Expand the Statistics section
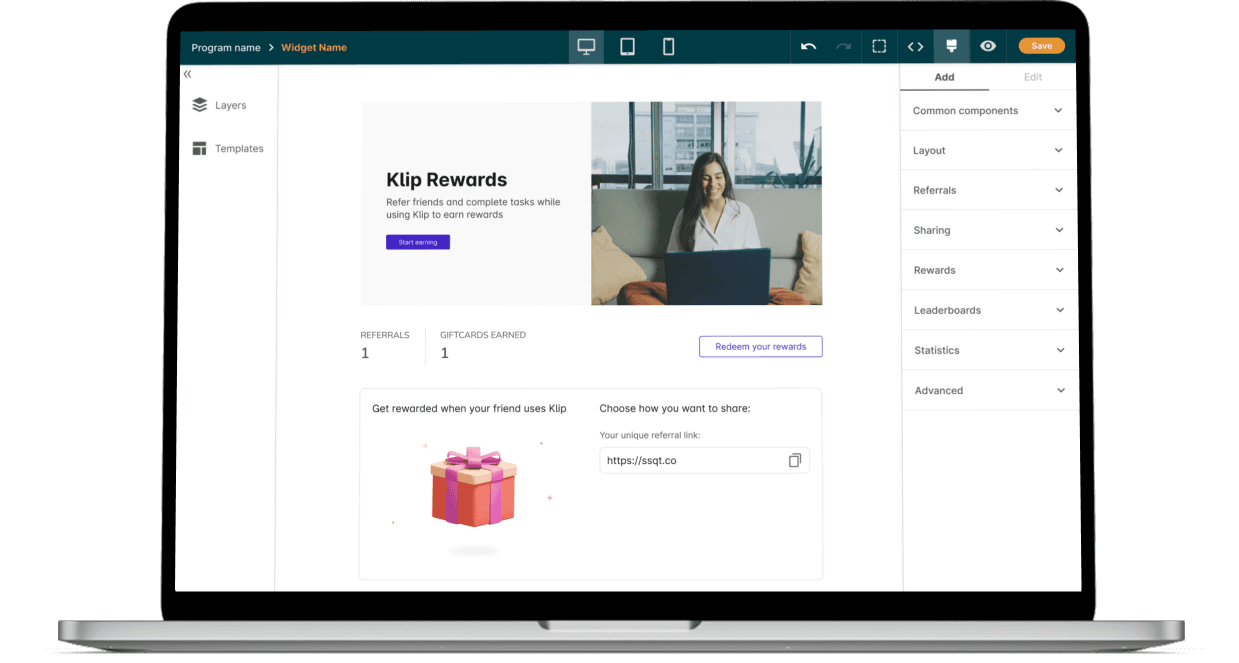This screenshot has width=1239, height=663. pos(988,350)
